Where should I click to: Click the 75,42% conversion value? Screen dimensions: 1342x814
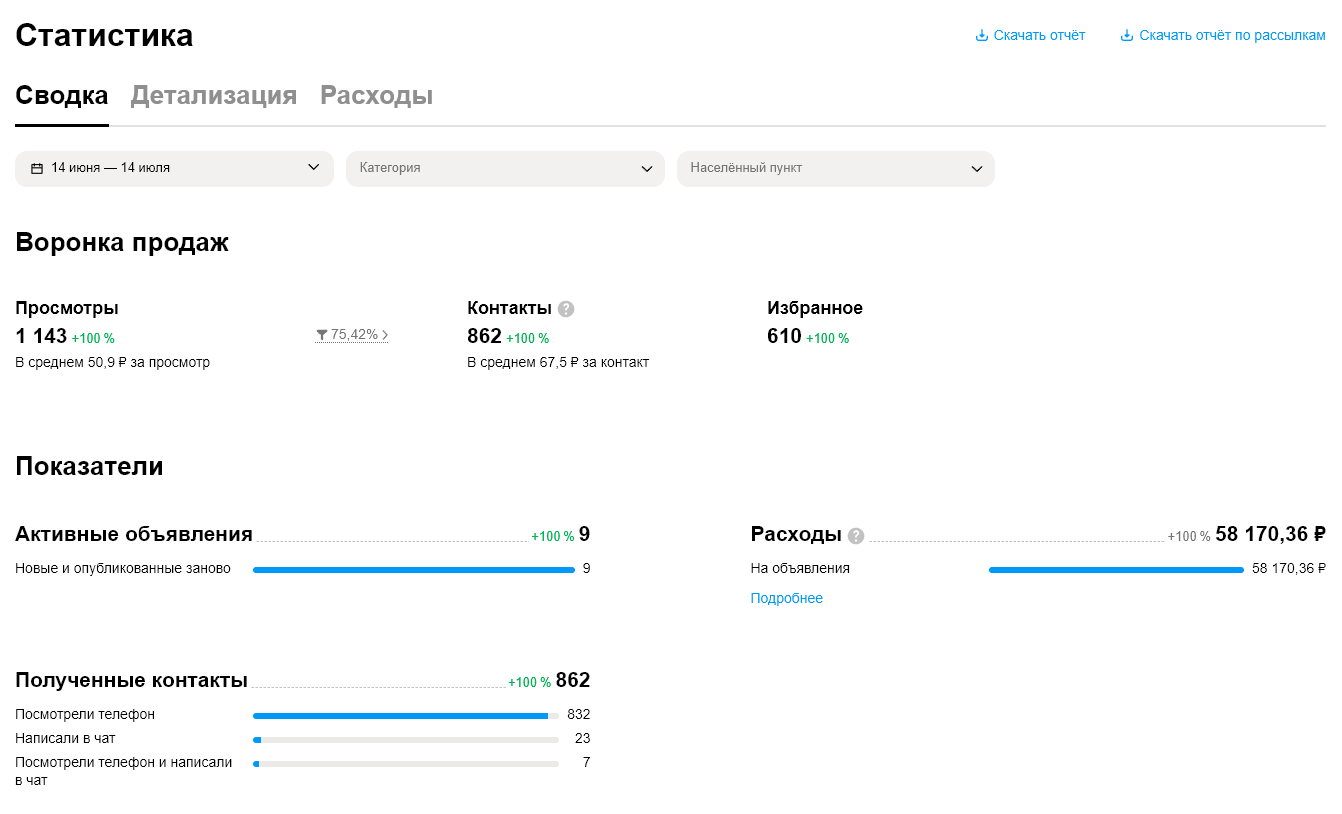coord(354,335)
